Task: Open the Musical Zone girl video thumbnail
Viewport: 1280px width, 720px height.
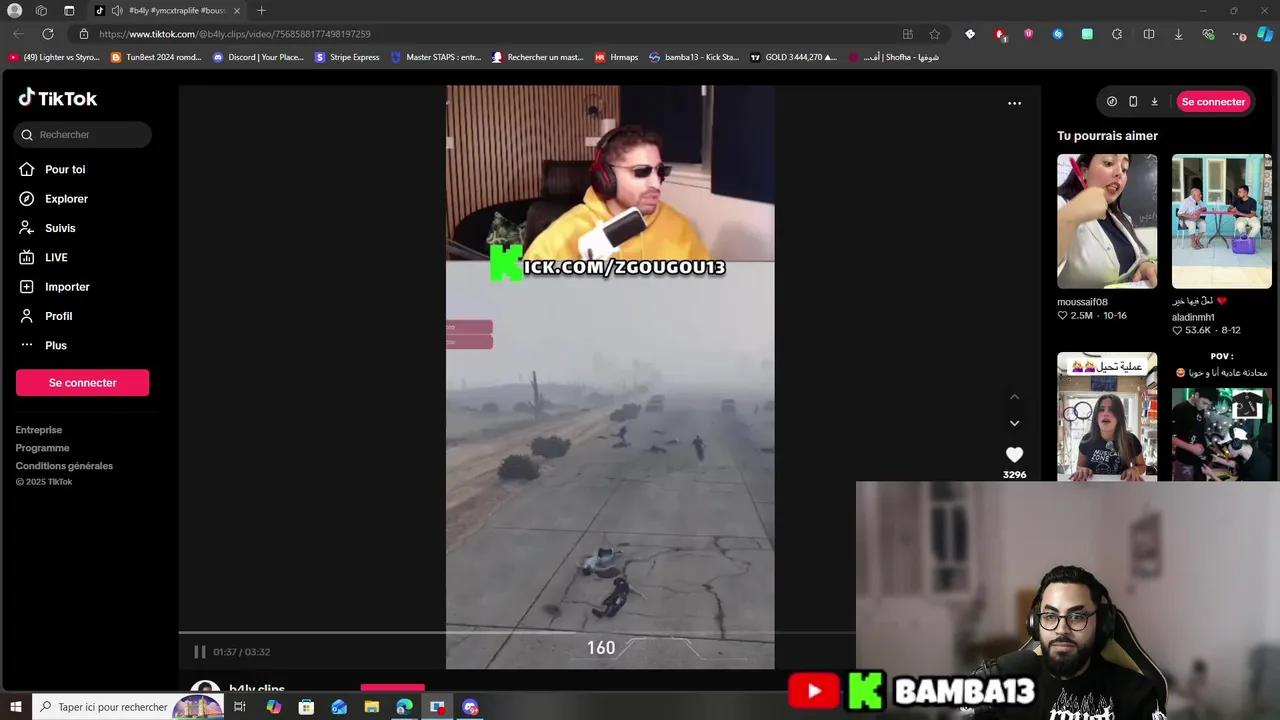Action: pos(1107,416)
